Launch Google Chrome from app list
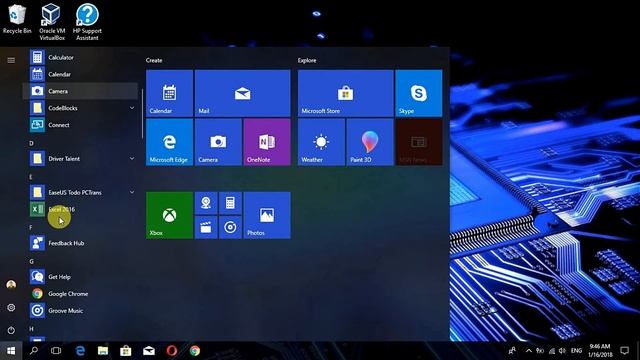 80,294
